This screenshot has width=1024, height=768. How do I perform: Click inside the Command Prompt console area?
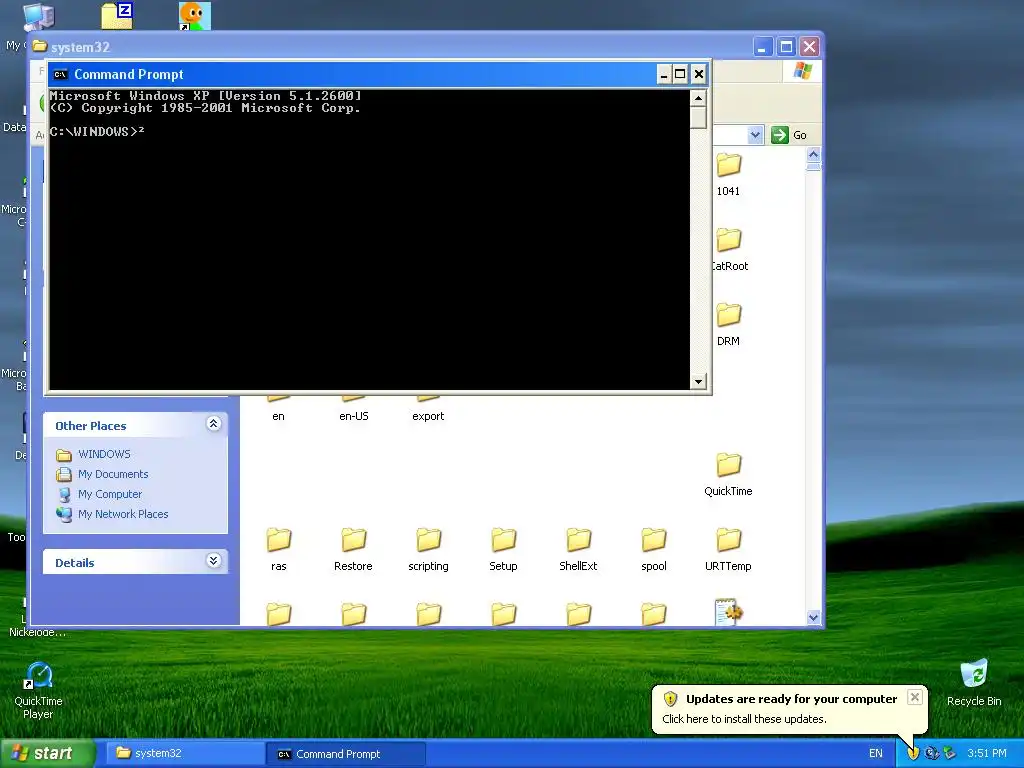coord(369,240)
